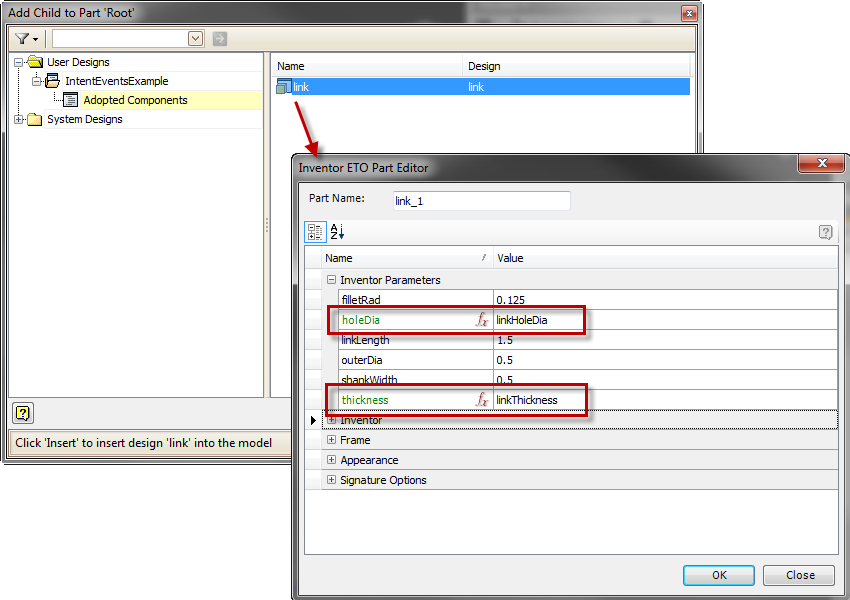Select IntentEventsExample in the tree
This screenshot has height=600, width=850.
coord(117,81)
